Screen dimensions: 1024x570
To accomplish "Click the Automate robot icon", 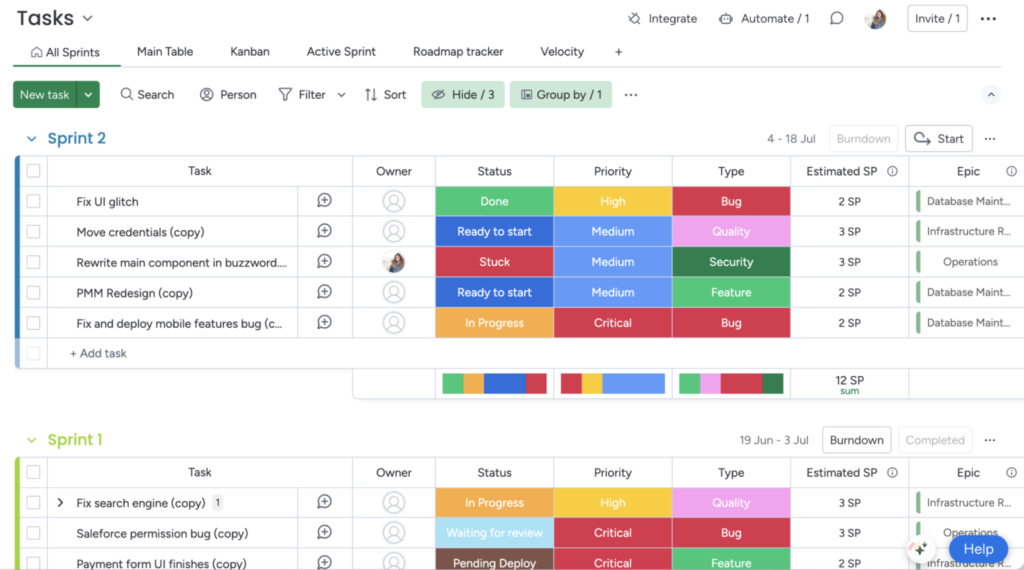I will [726, 19].
